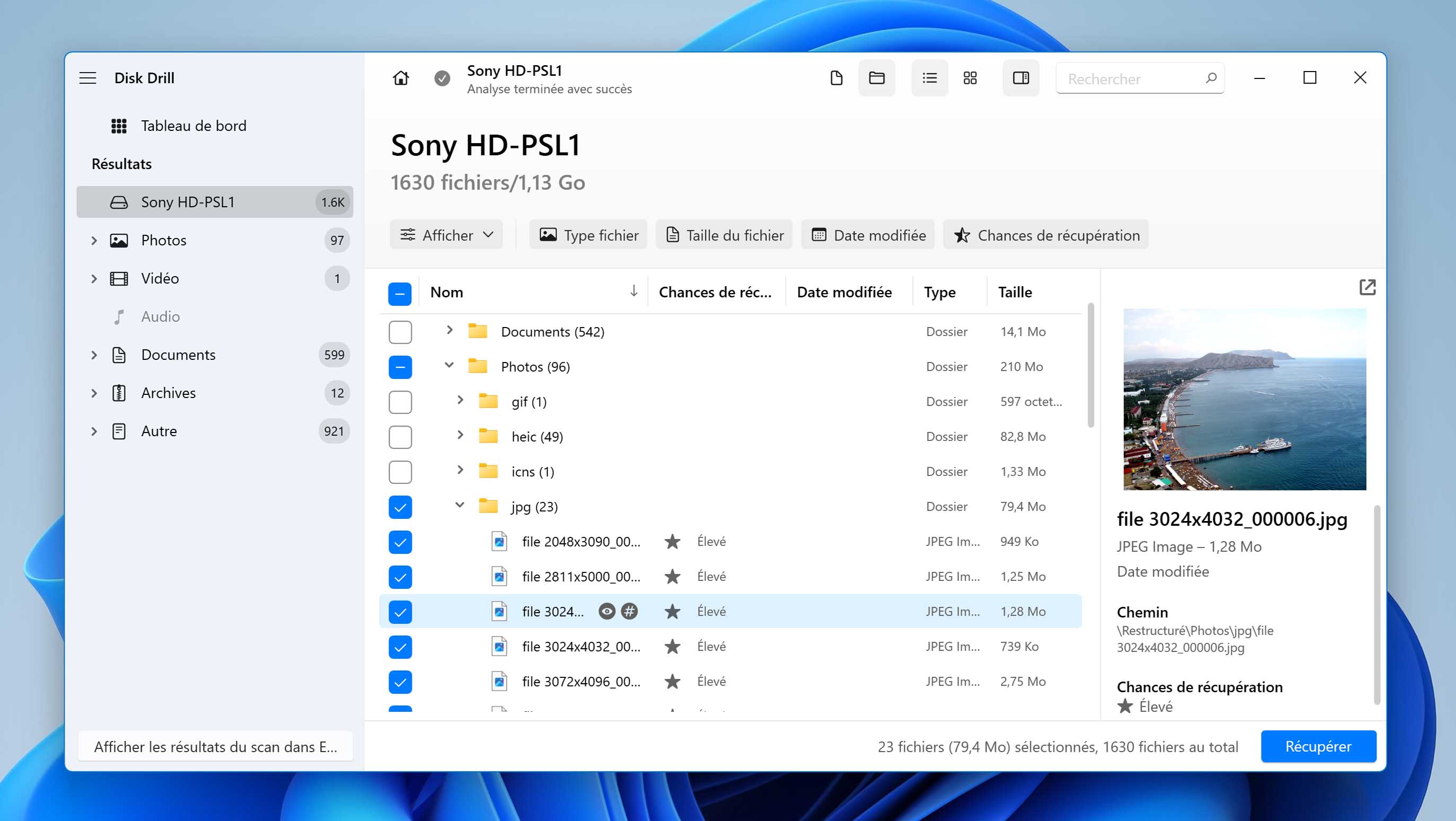Expand Photos category in sidebar
The width and height of the screenshot is (1456, 821).
click(x=94, y=241)
